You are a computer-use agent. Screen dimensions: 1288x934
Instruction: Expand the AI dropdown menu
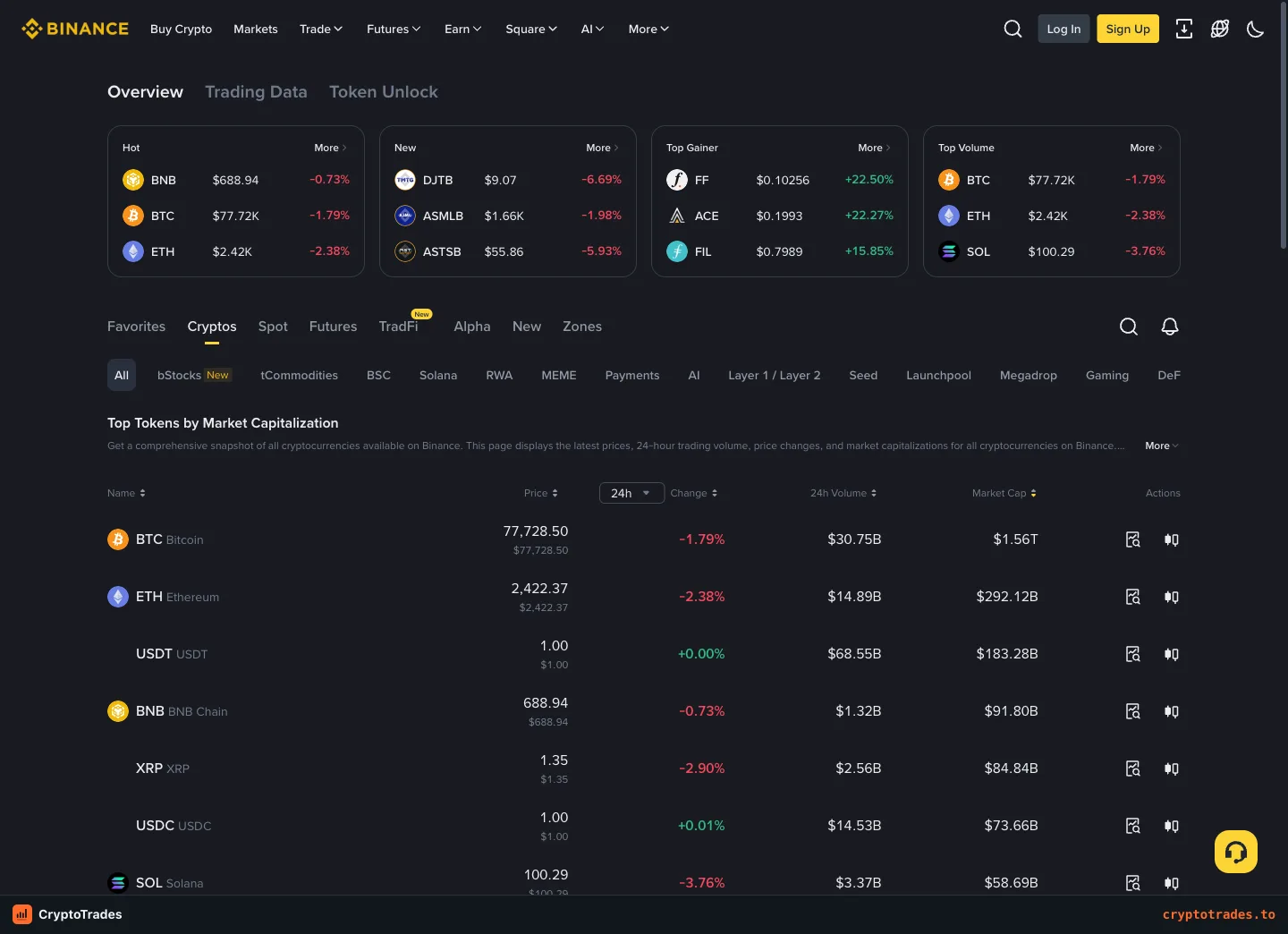593,29
